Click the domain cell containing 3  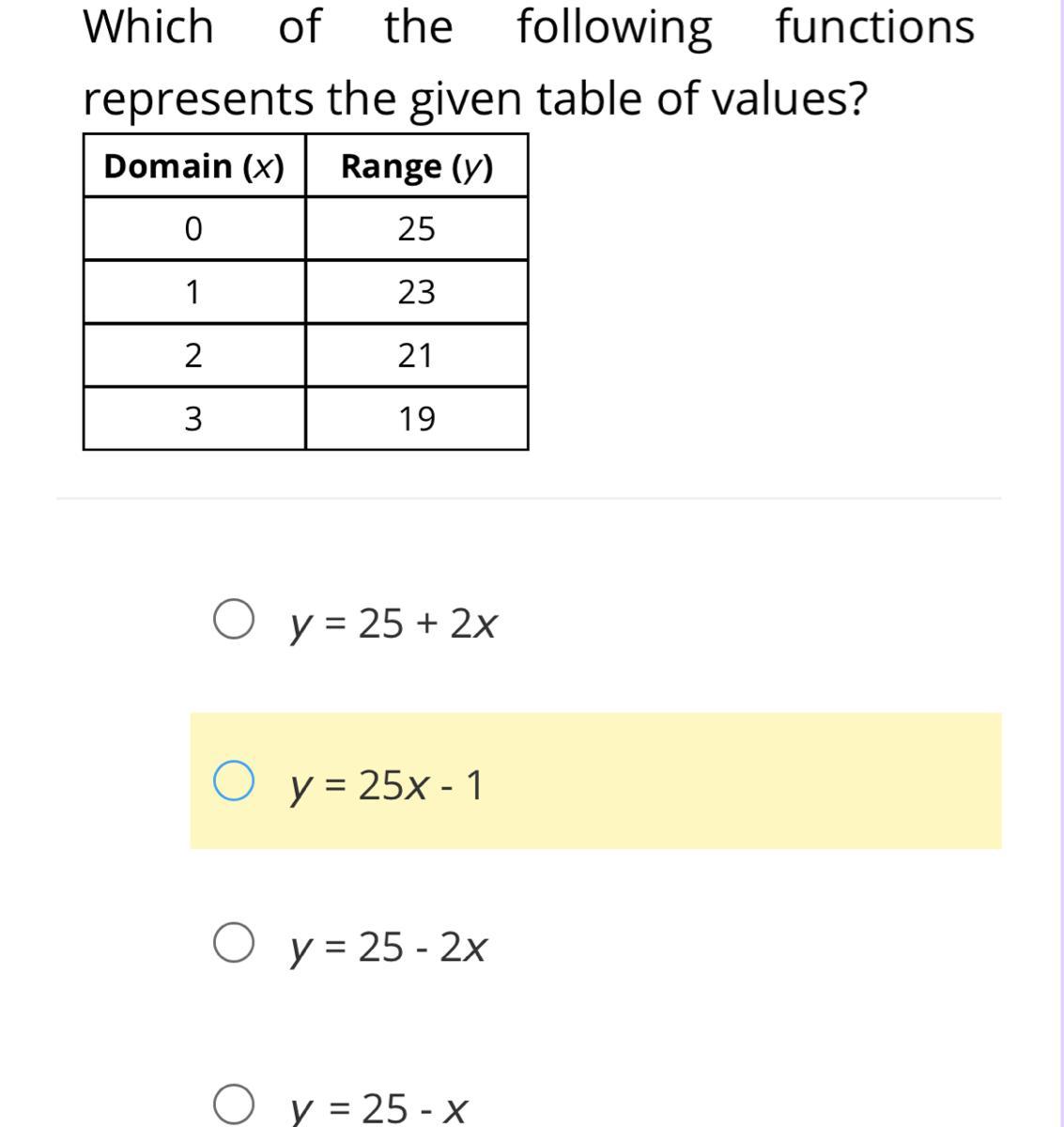[x=194, y=419]
